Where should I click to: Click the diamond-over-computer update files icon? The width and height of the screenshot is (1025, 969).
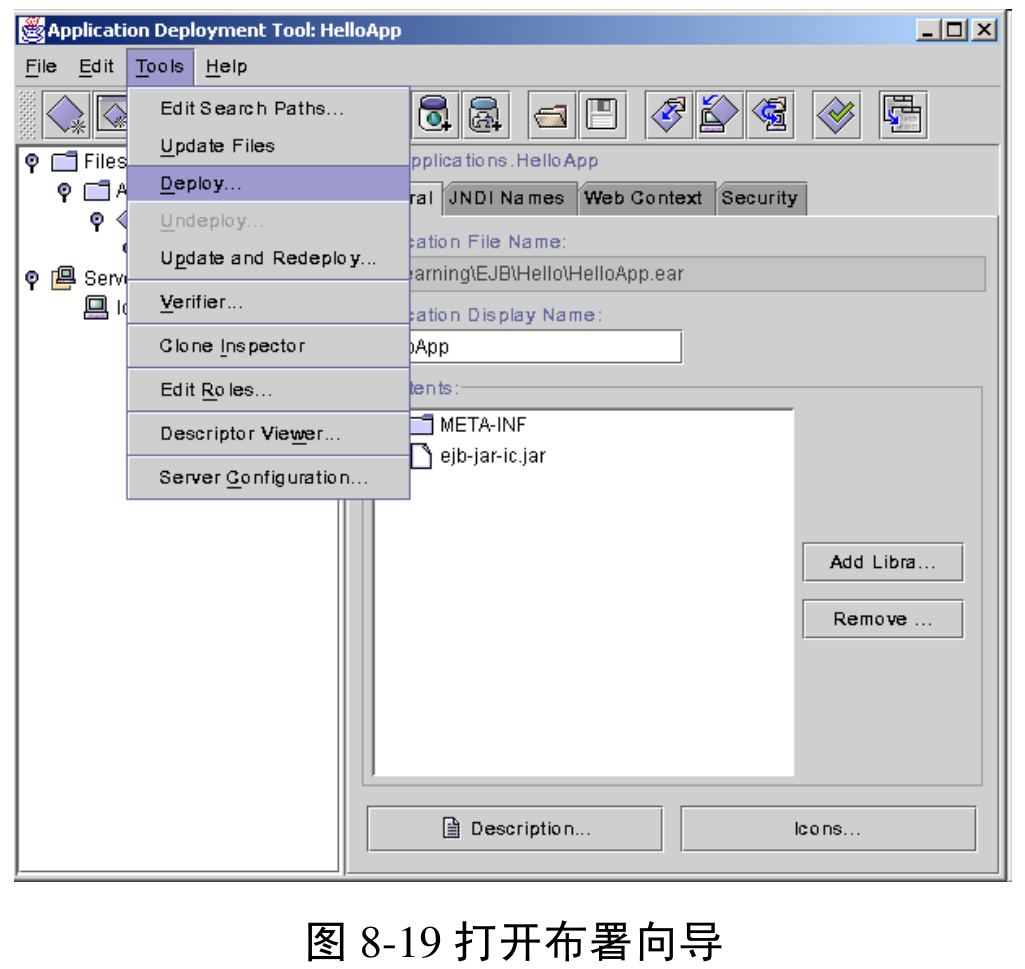(x=719, y=116)
